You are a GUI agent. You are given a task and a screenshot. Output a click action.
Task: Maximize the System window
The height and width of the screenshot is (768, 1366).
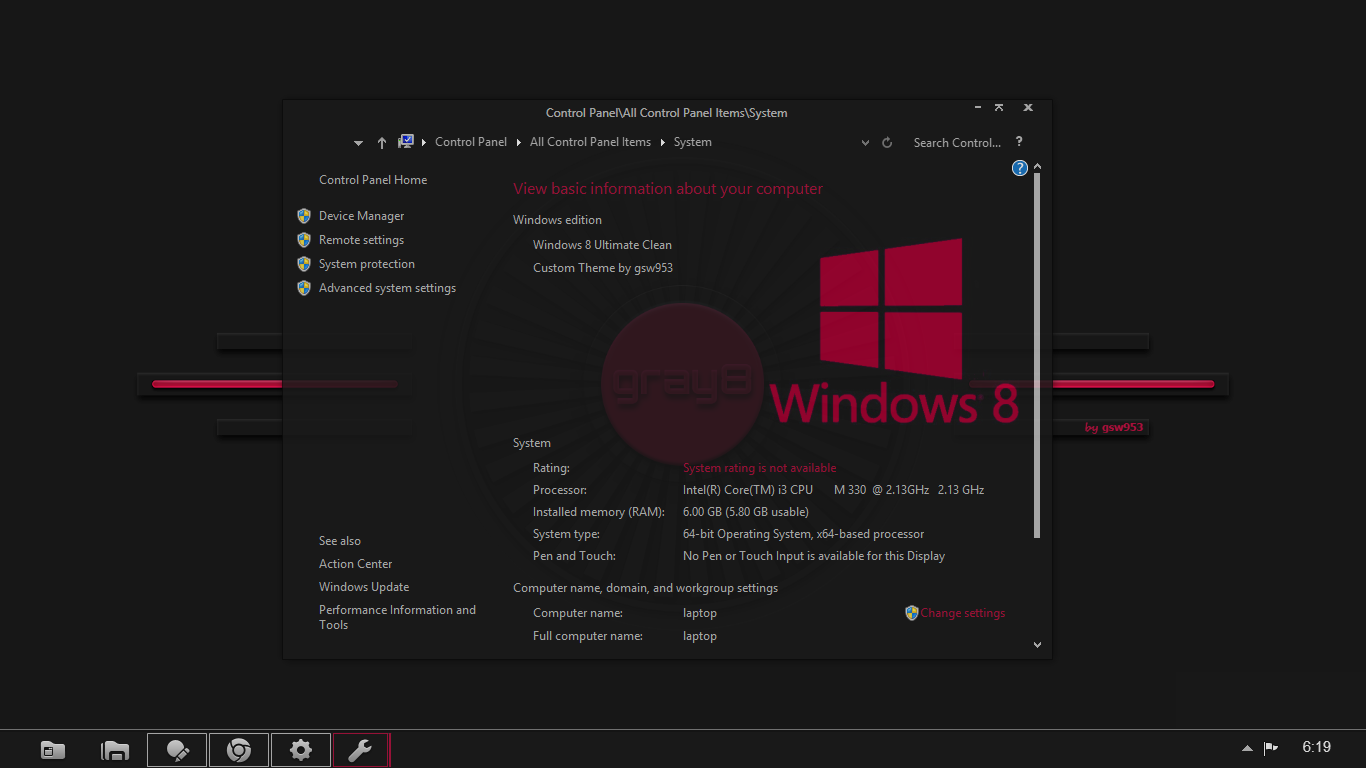(x=999, y=106)
